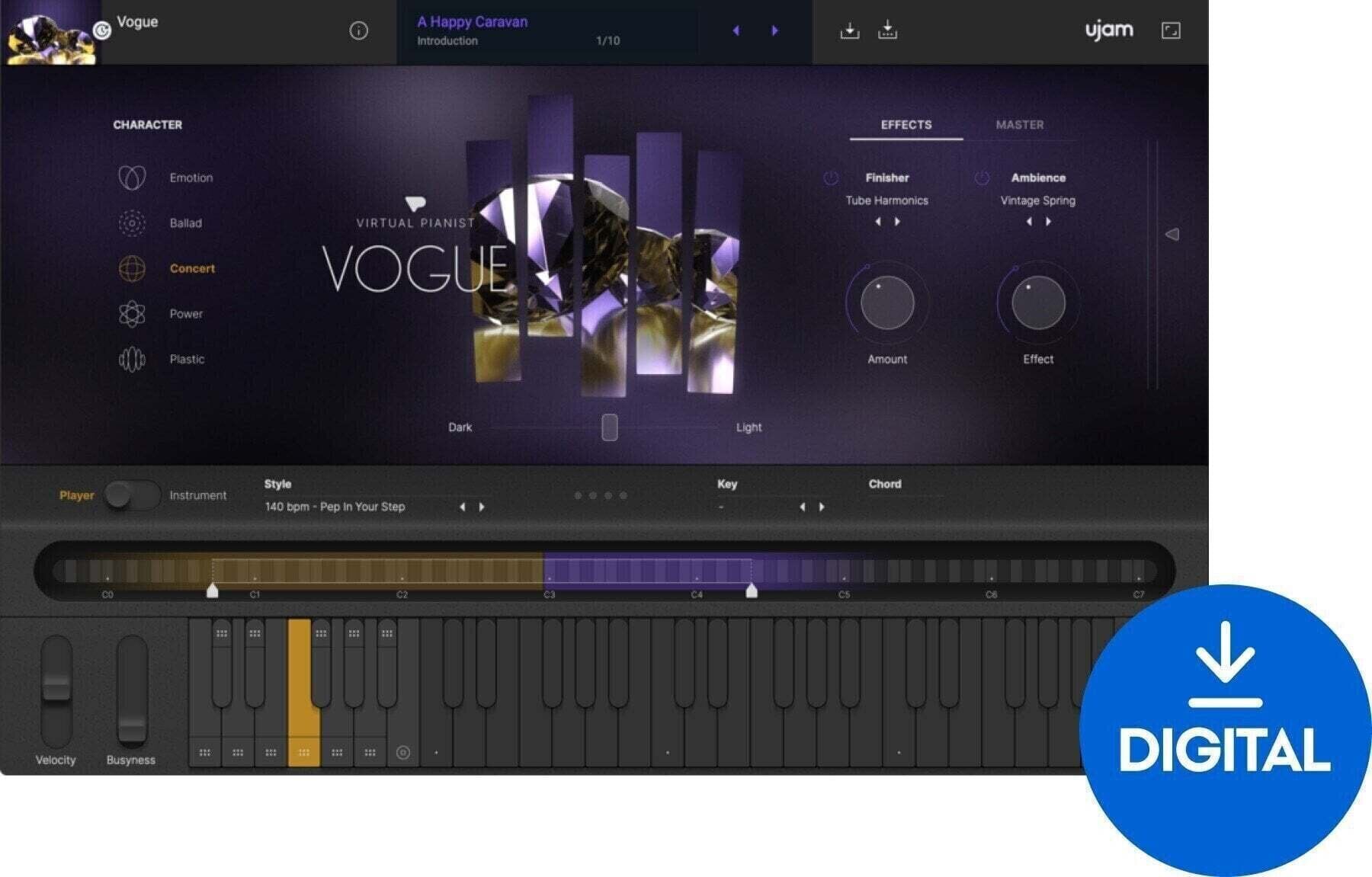The image size is (1372, 877).
Task: Click the Concert globe icon
Action: click(x=132, y=268)
